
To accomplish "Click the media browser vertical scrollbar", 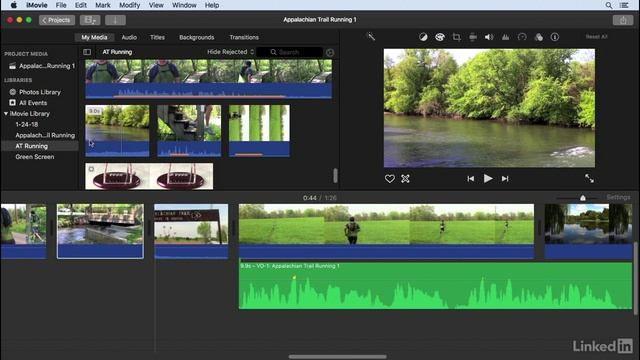I will point(335,176).
